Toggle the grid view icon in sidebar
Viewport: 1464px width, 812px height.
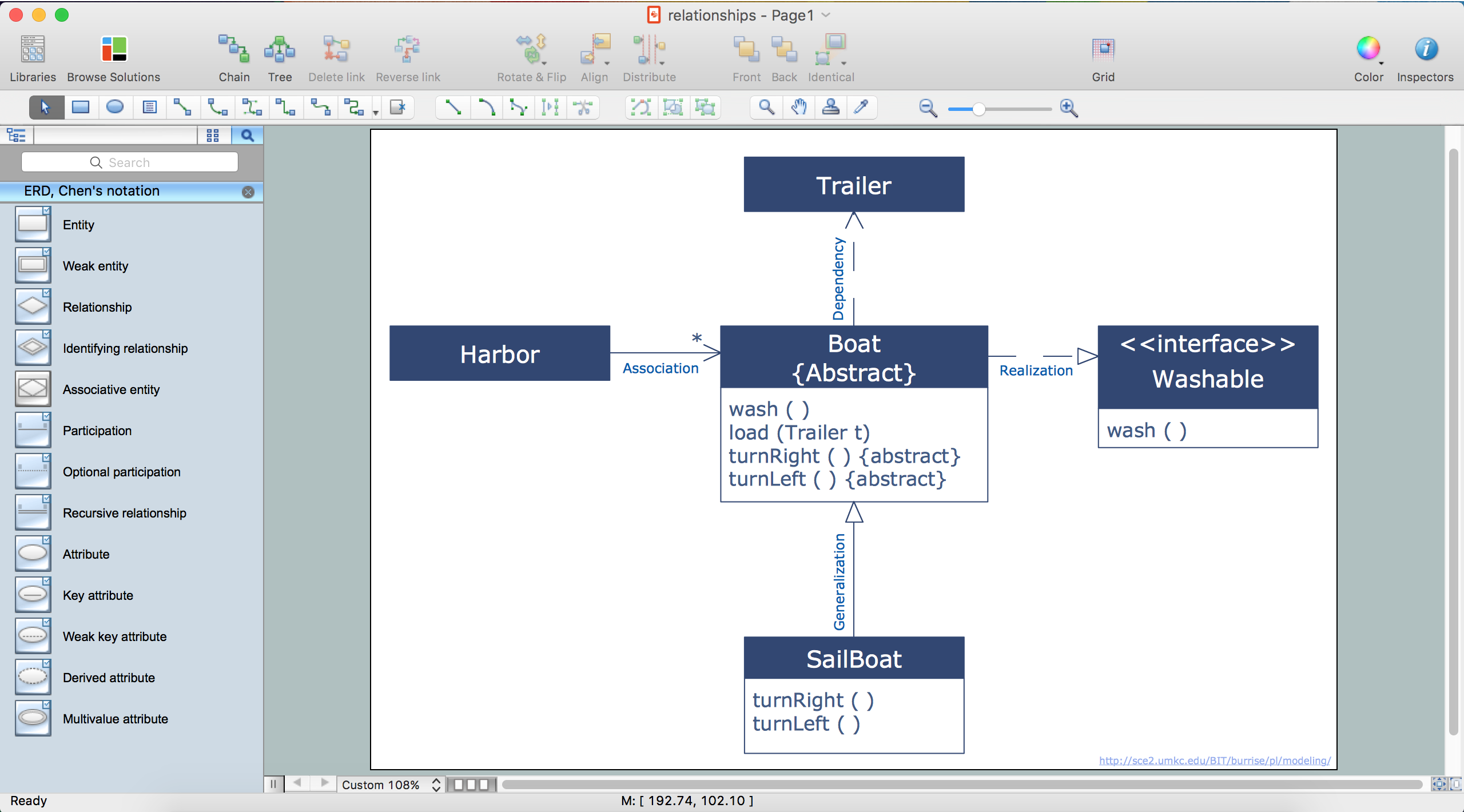pyautogui.click(x=213, y=134)
